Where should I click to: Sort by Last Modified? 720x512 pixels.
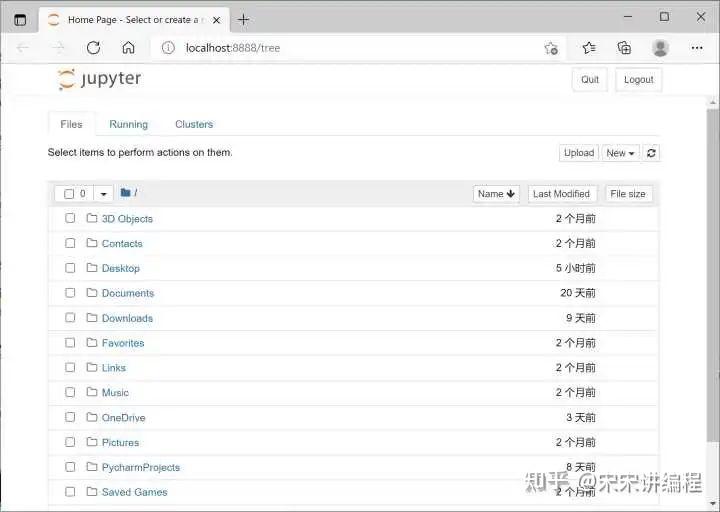(x=562, y=194)
